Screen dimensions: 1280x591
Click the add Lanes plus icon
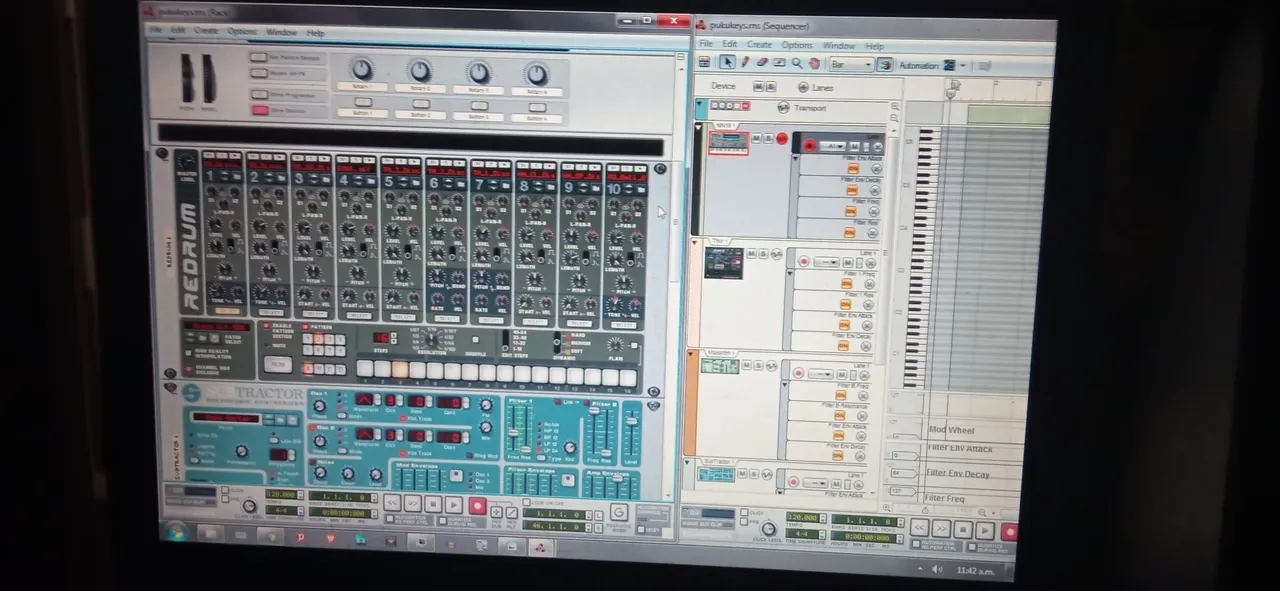point(802,87)
